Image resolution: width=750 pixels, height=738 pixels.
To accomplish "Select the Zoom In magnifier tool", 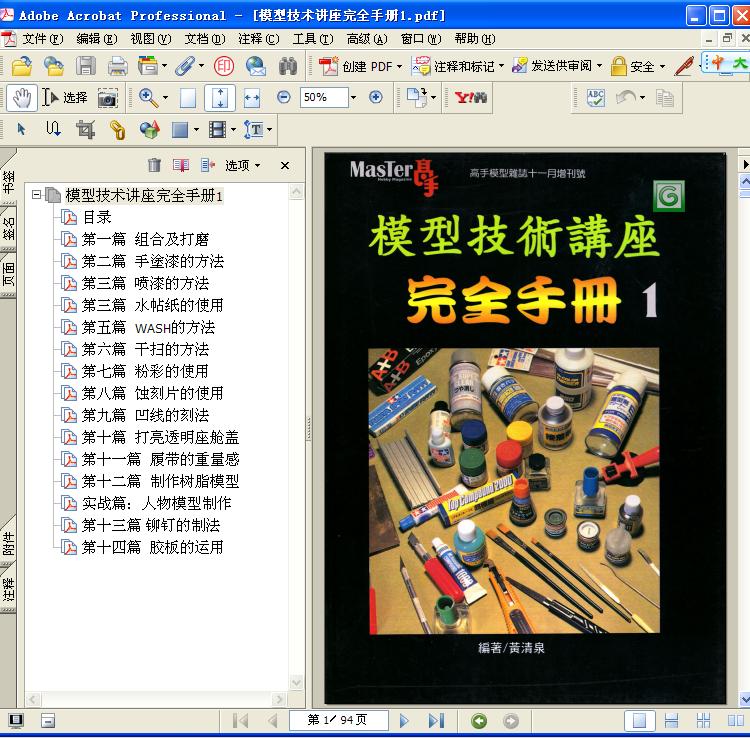I will (x=148, y=98).
